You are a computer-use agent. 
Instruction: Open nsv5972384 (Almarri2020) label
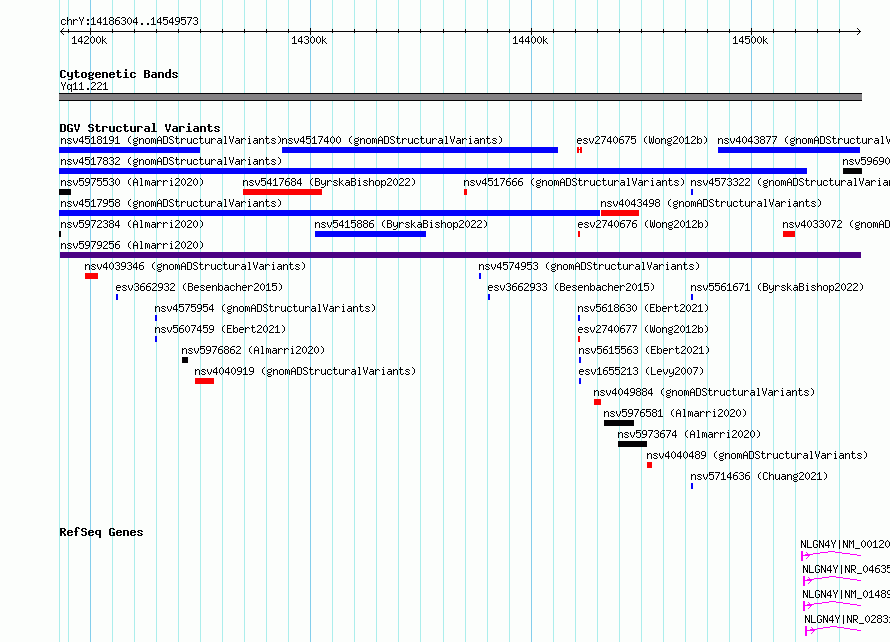132,224
